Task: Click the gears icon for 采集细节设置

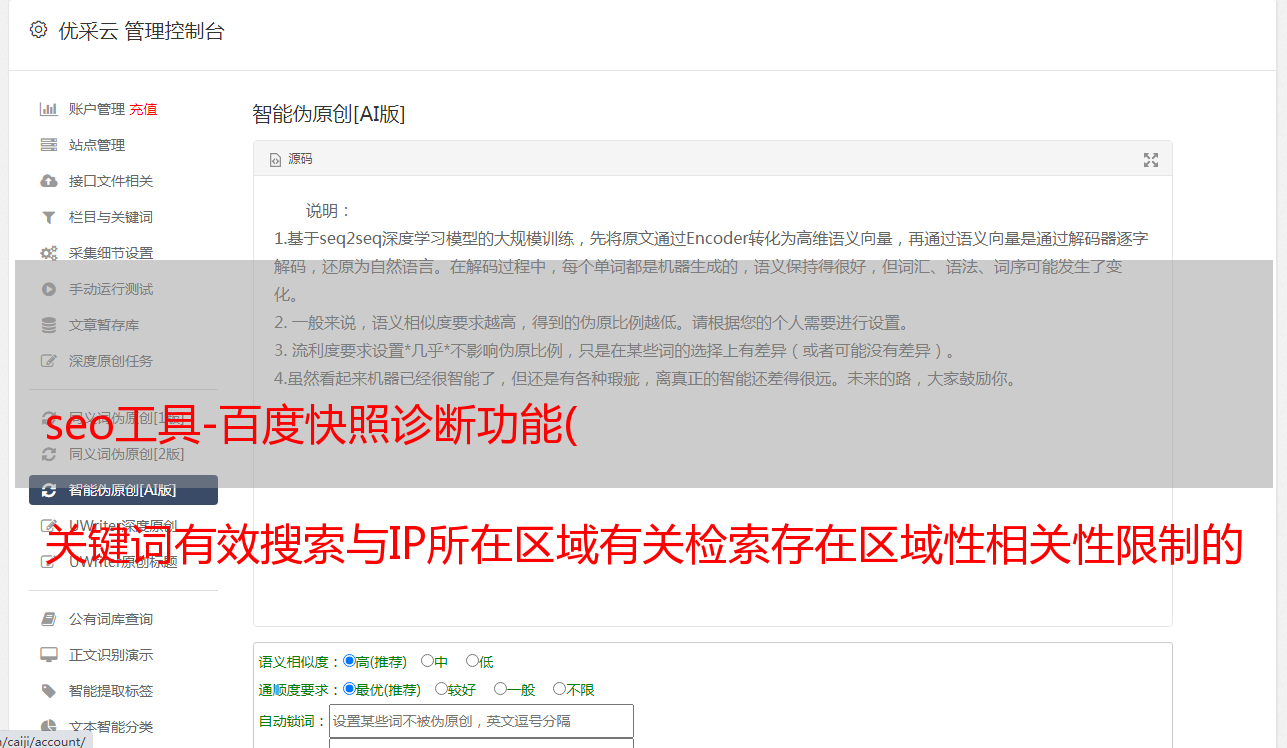Action: point(48,253)
